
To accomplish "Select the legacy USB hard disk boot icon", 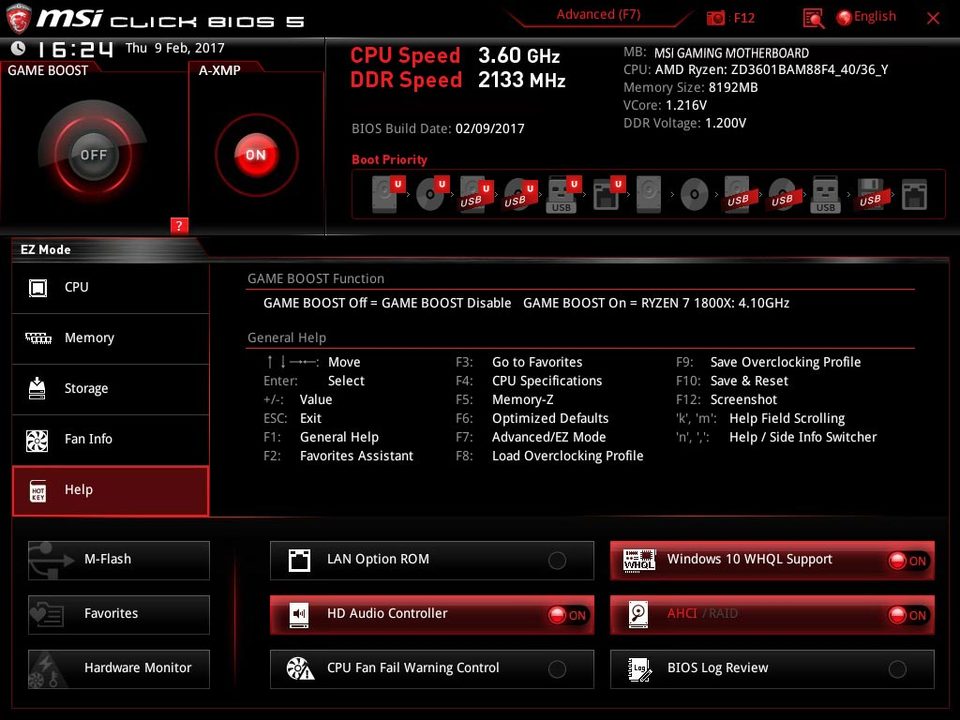I will tap(739, 194).
